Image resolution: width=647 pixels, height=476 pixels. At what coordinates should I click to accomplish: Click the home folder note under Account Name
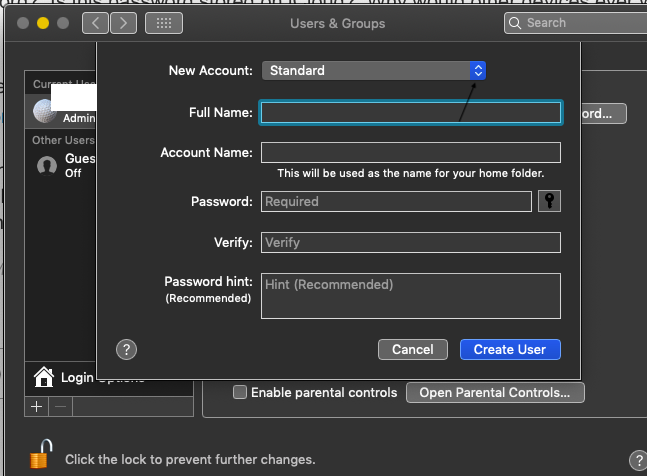click(x=411, y=173)
